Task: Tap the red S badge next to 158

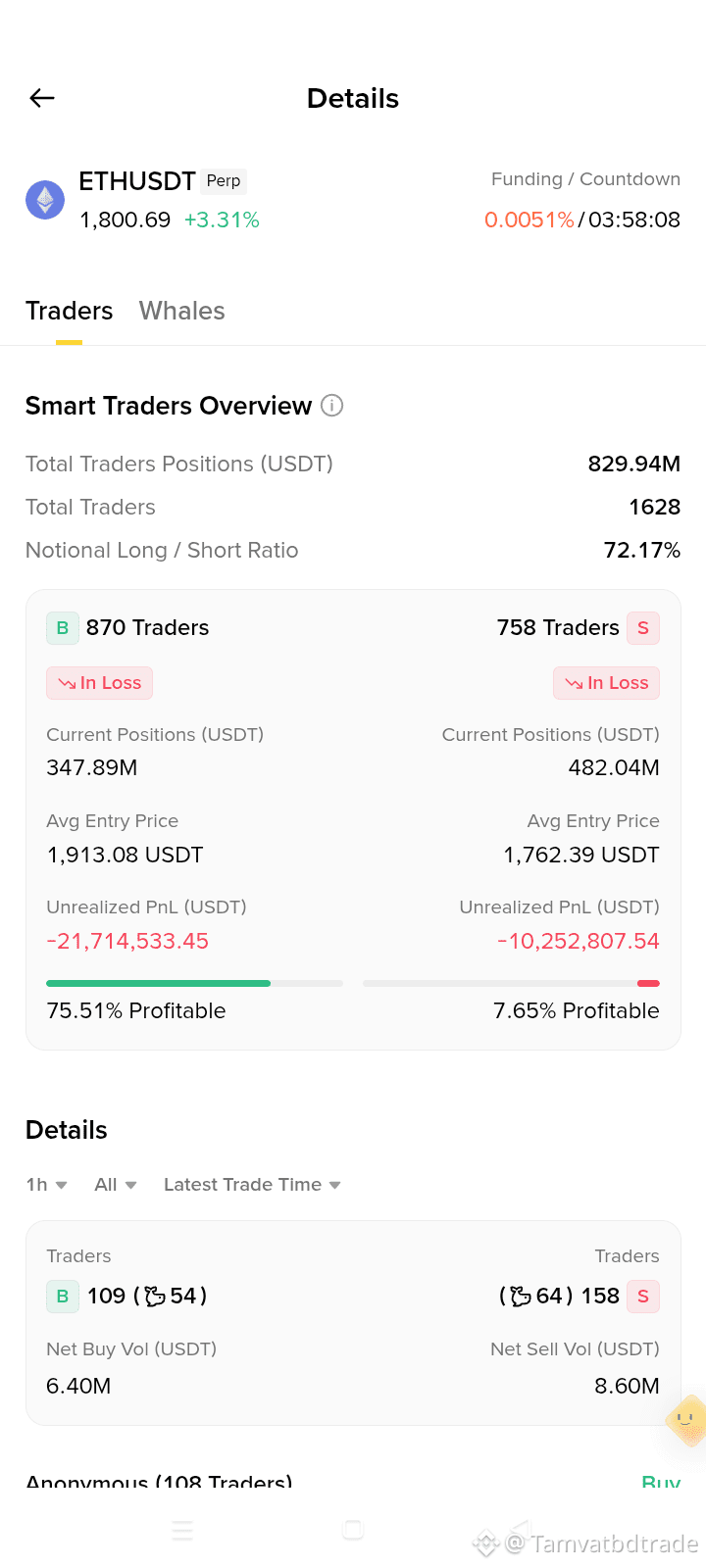Action: coord(643,1297)
